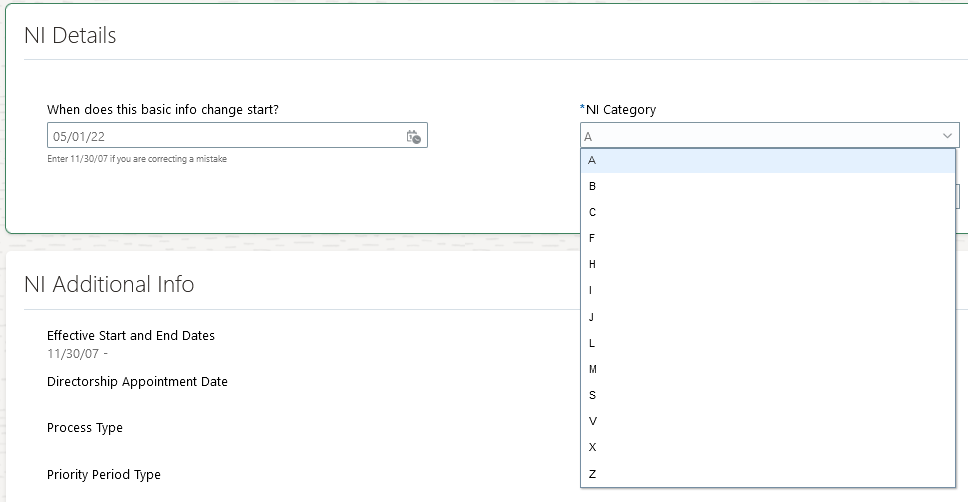Click the NI Additional Info heading

click(109, 285)
